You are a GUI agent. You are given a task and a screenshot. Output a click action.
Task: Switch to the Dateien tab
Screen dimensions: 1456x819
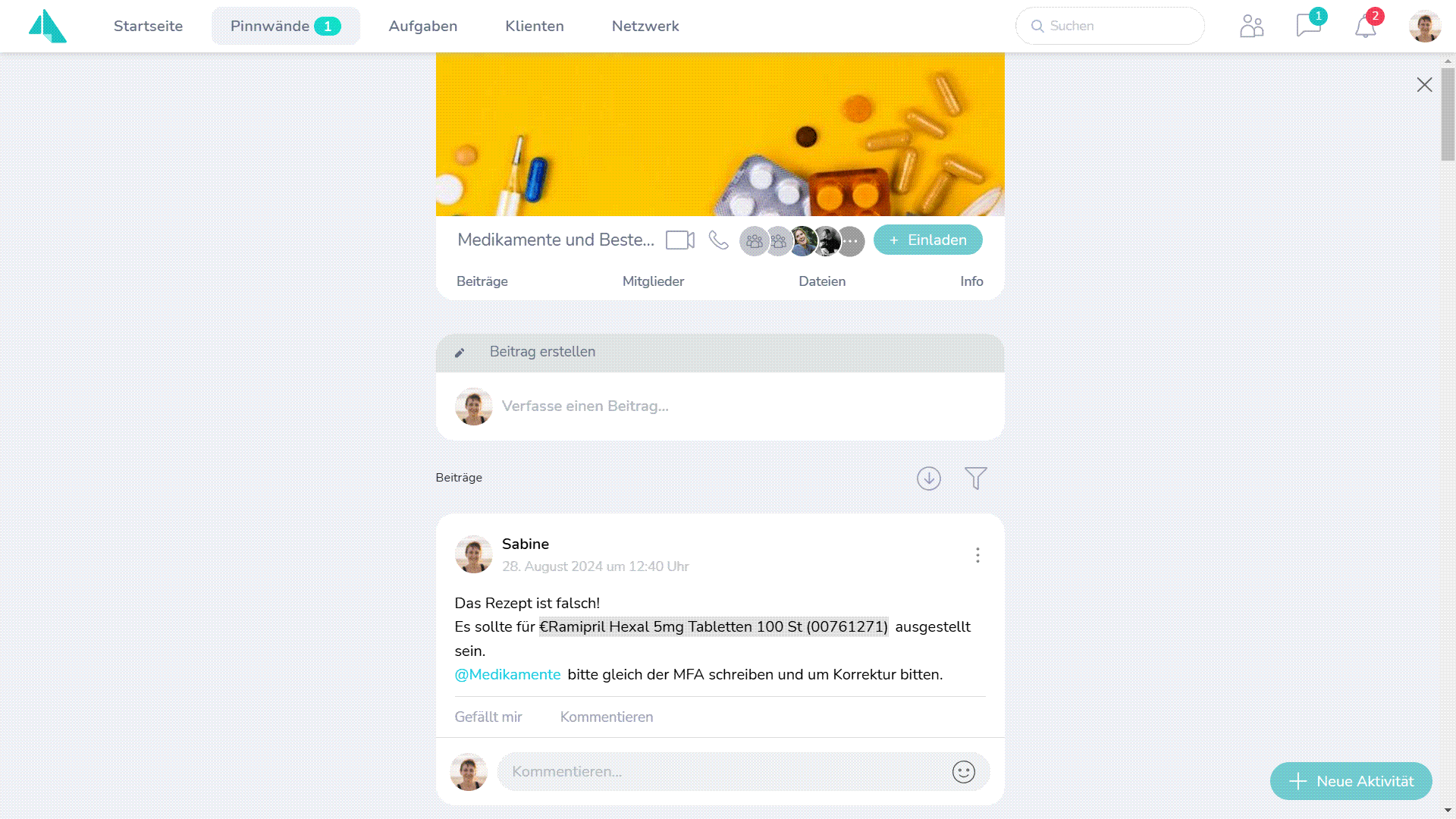[822, 281]
